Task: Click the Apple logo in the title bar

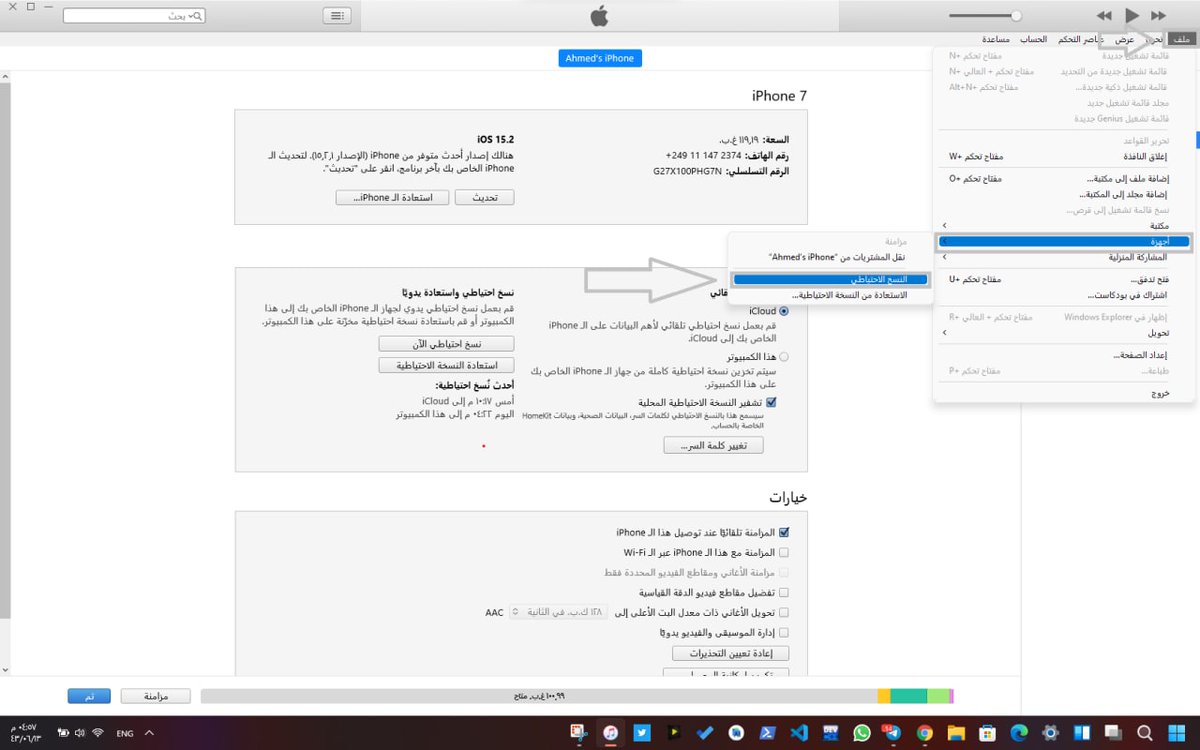Action: pyautogui.click(x=599, y=15)
